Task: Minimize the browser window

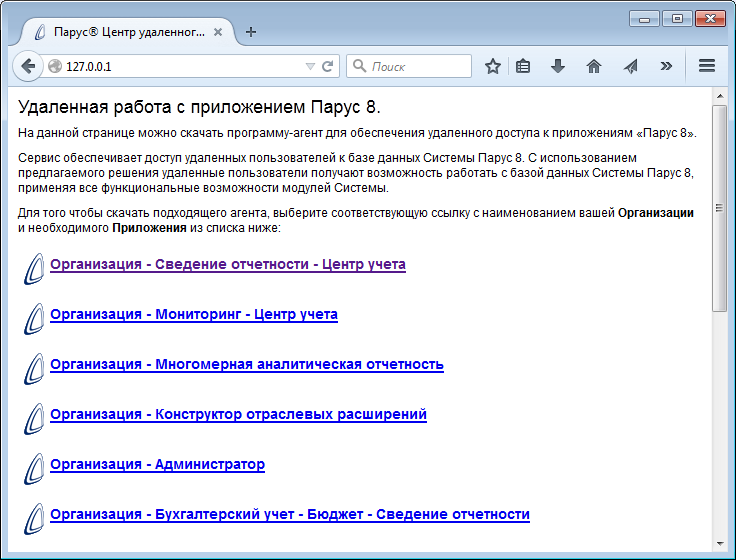Action: click(644, 19)
